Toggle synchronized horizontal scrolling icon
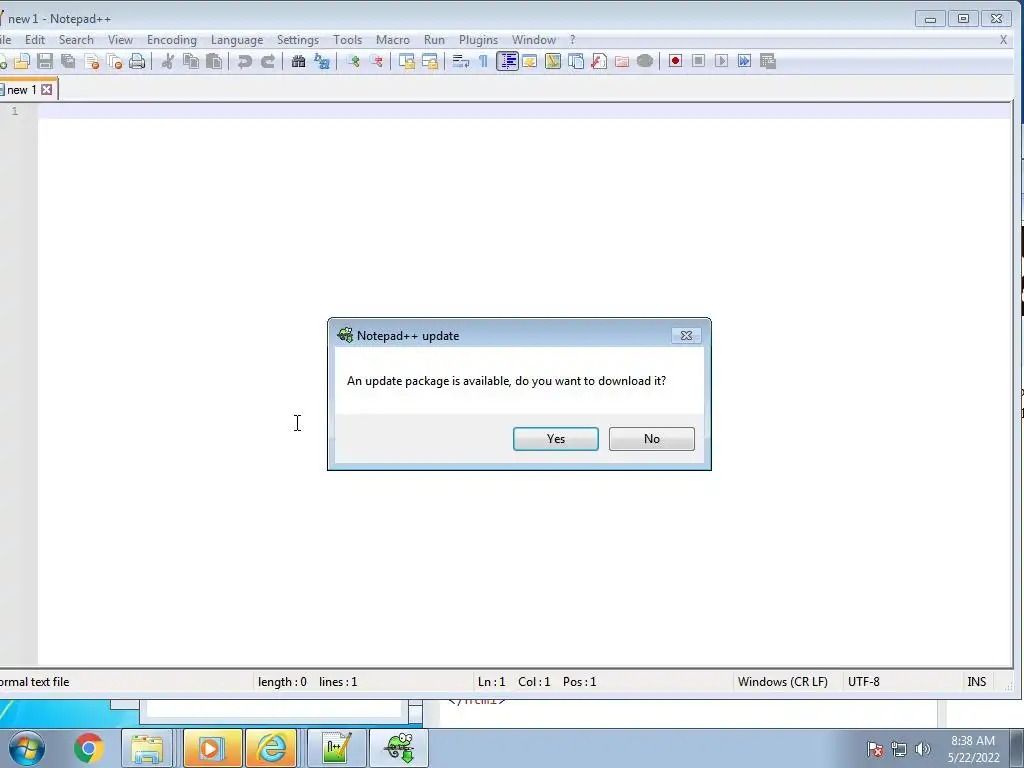The width and height of the screenshot is (1024, 768). 430,61
